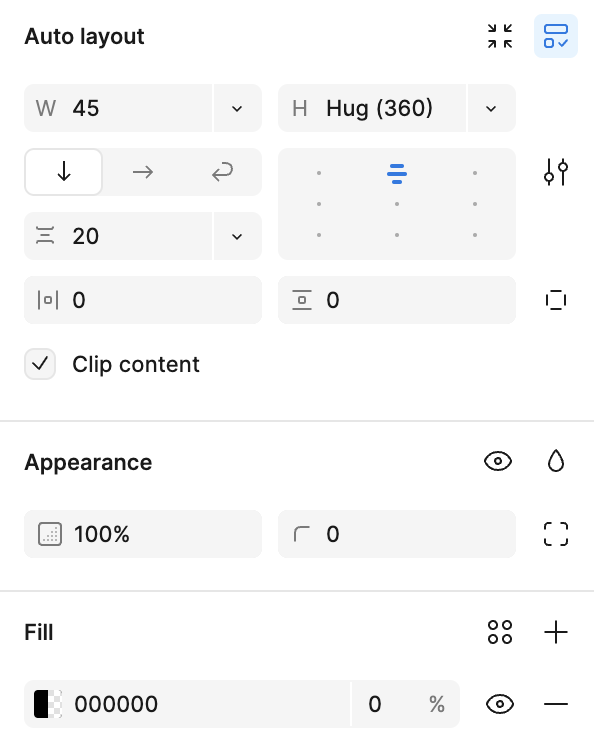Hide the 000000 fill using eye icon
The image size is (594, 752).
pyautogui.click(x=500, y=704)
